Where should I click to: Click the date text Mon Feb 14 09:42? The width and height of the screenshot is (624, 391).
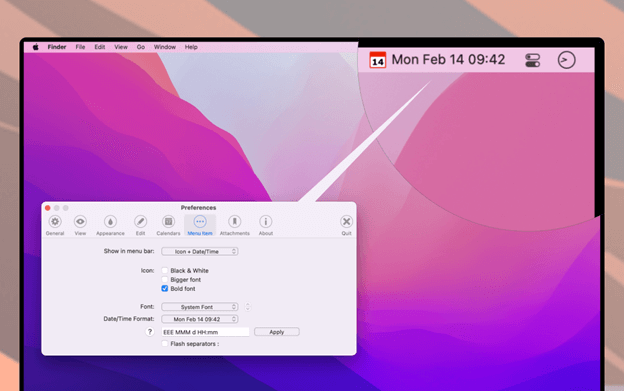coord(448,60)
